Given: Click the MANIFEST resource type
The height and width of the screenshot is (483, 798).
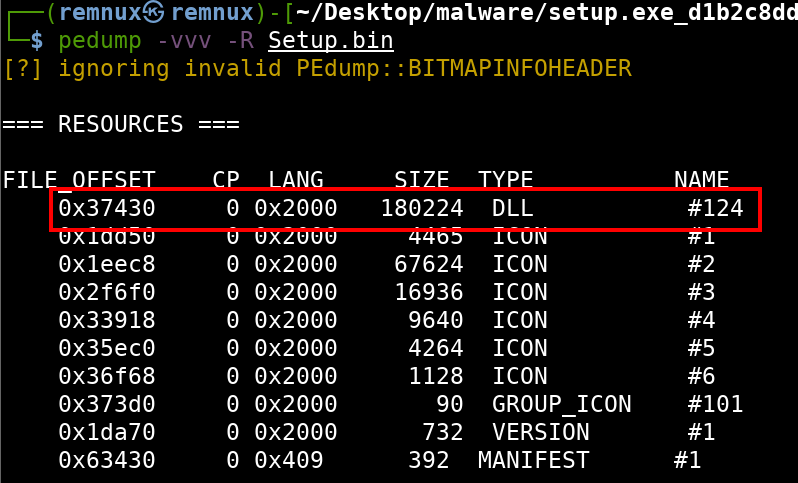Looking at the screenshot, I should pos(533,460).
